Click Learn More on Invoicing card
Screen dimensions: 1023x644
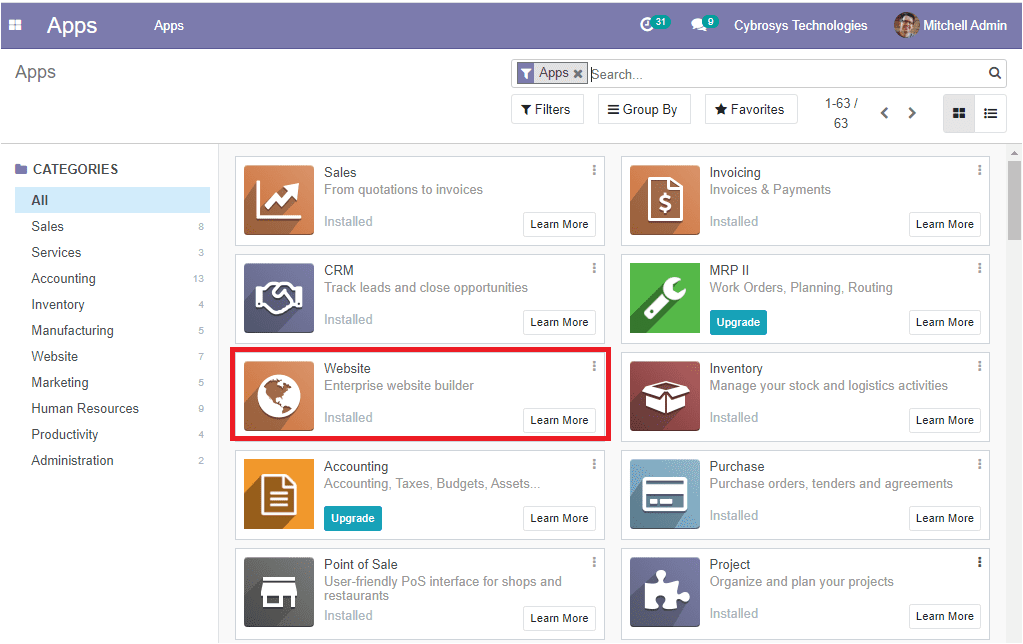[x=945, y=224]
